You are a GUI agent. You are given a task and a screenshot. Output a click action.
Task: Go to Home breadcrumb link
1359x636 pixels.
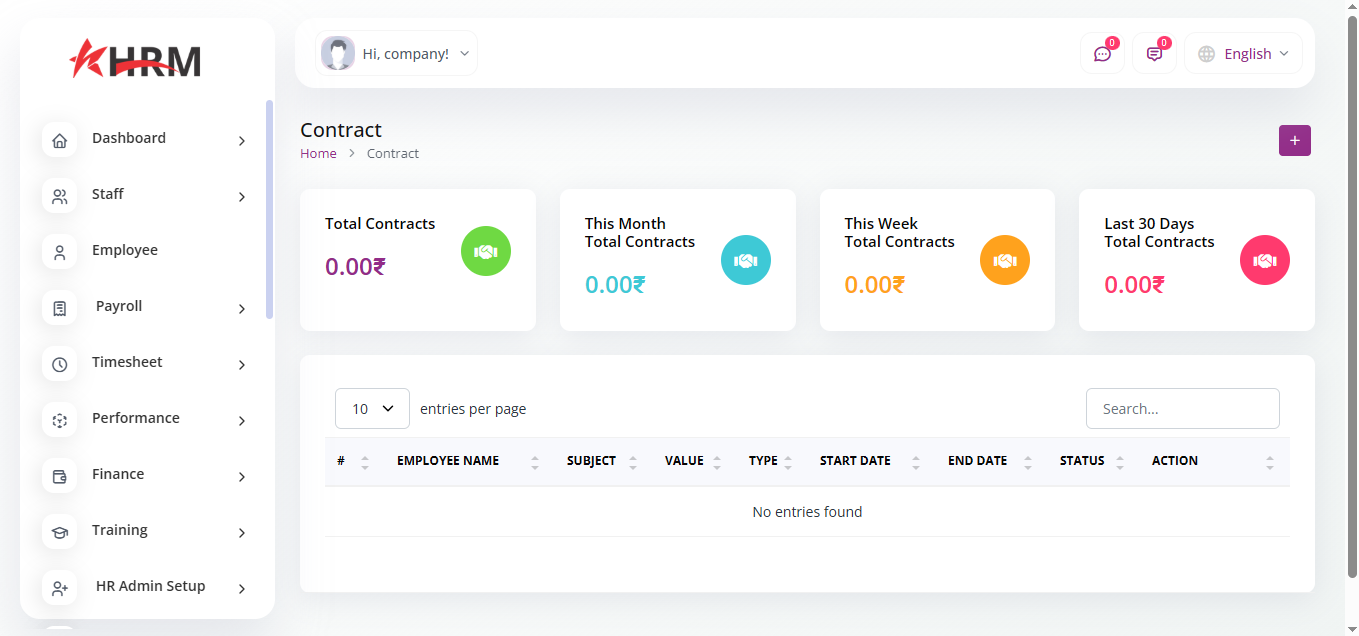click(x=318, y=154)
